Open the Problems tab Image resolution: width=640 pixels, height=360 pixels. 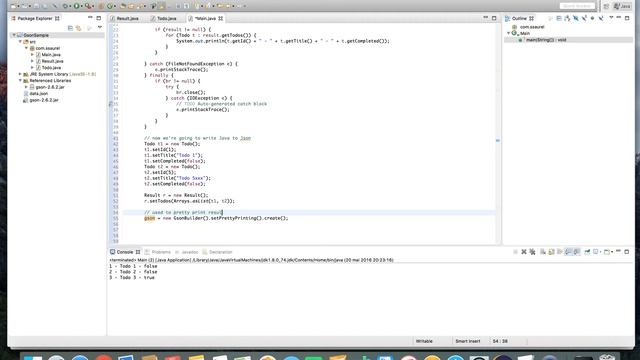coord(158,252)
